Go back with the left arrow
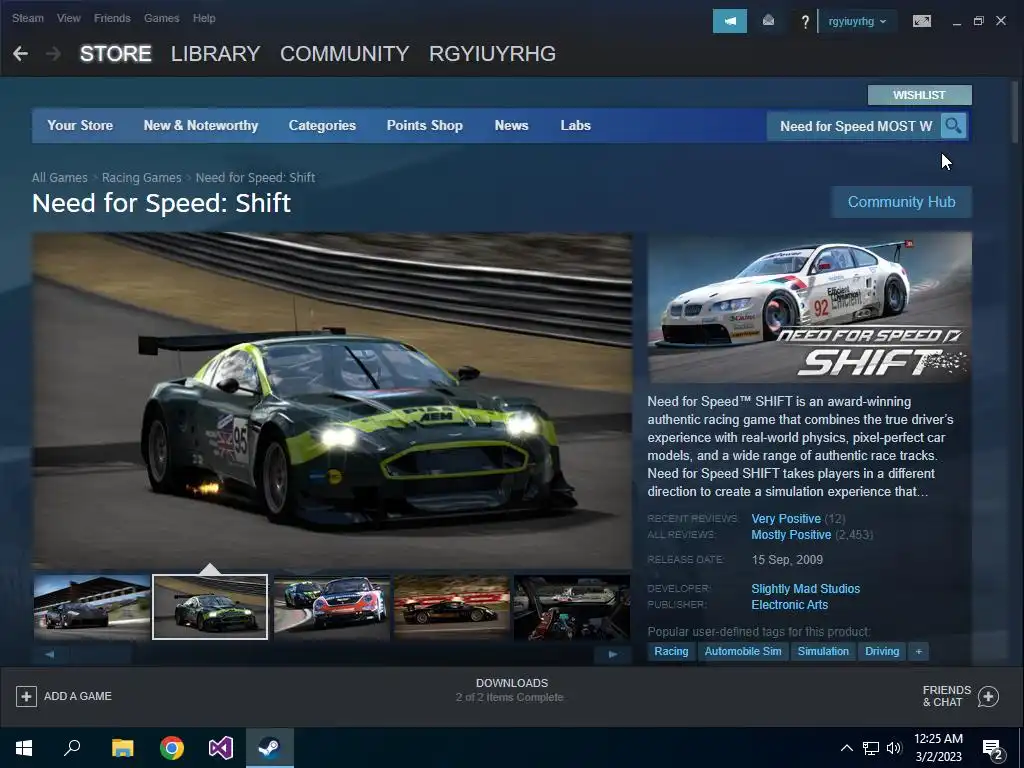Screen dimensions: 1024x768 tap(20, 54)
